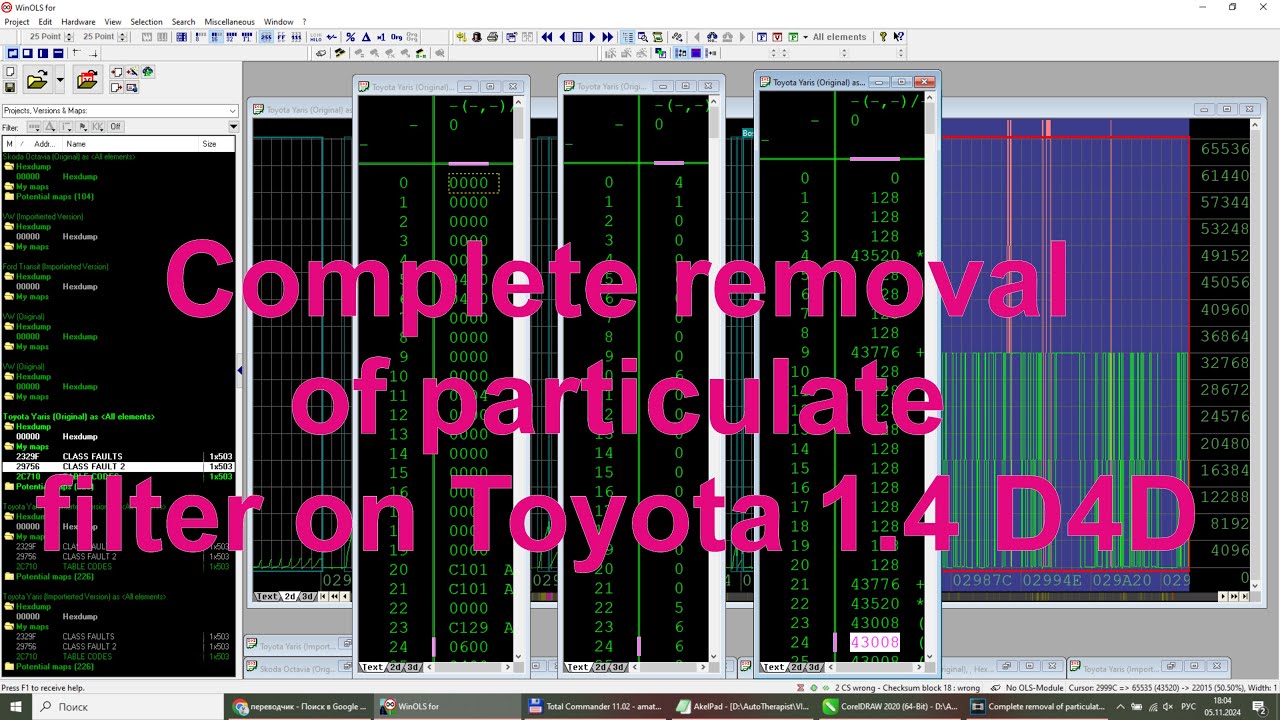Click the Windows Start button
1280x720 pixels.
(x=17, y=706)
